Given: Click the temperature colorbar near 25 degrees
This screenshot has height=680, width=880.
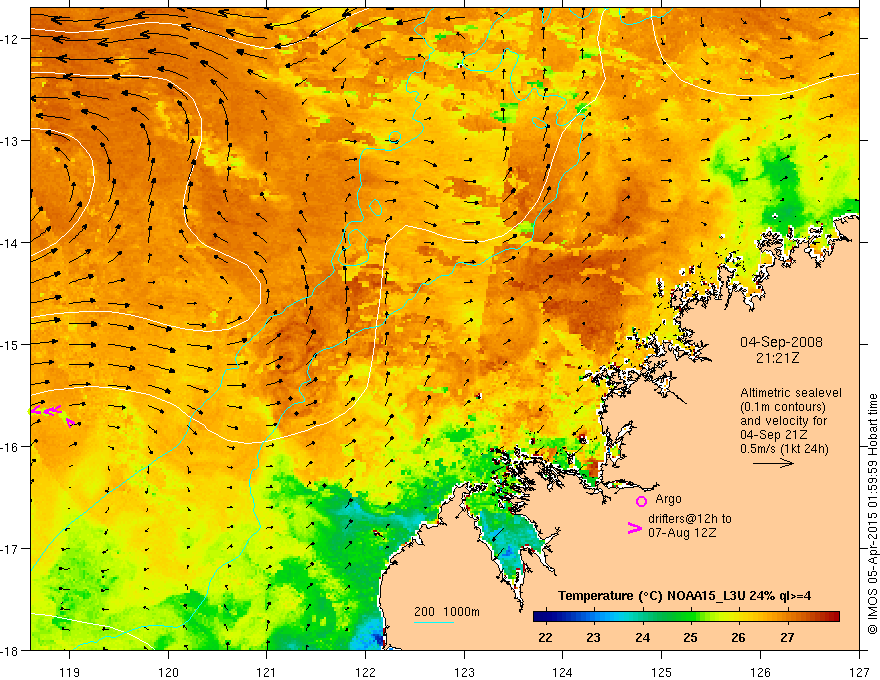Looking at the screenshot, I should point(691,617).
